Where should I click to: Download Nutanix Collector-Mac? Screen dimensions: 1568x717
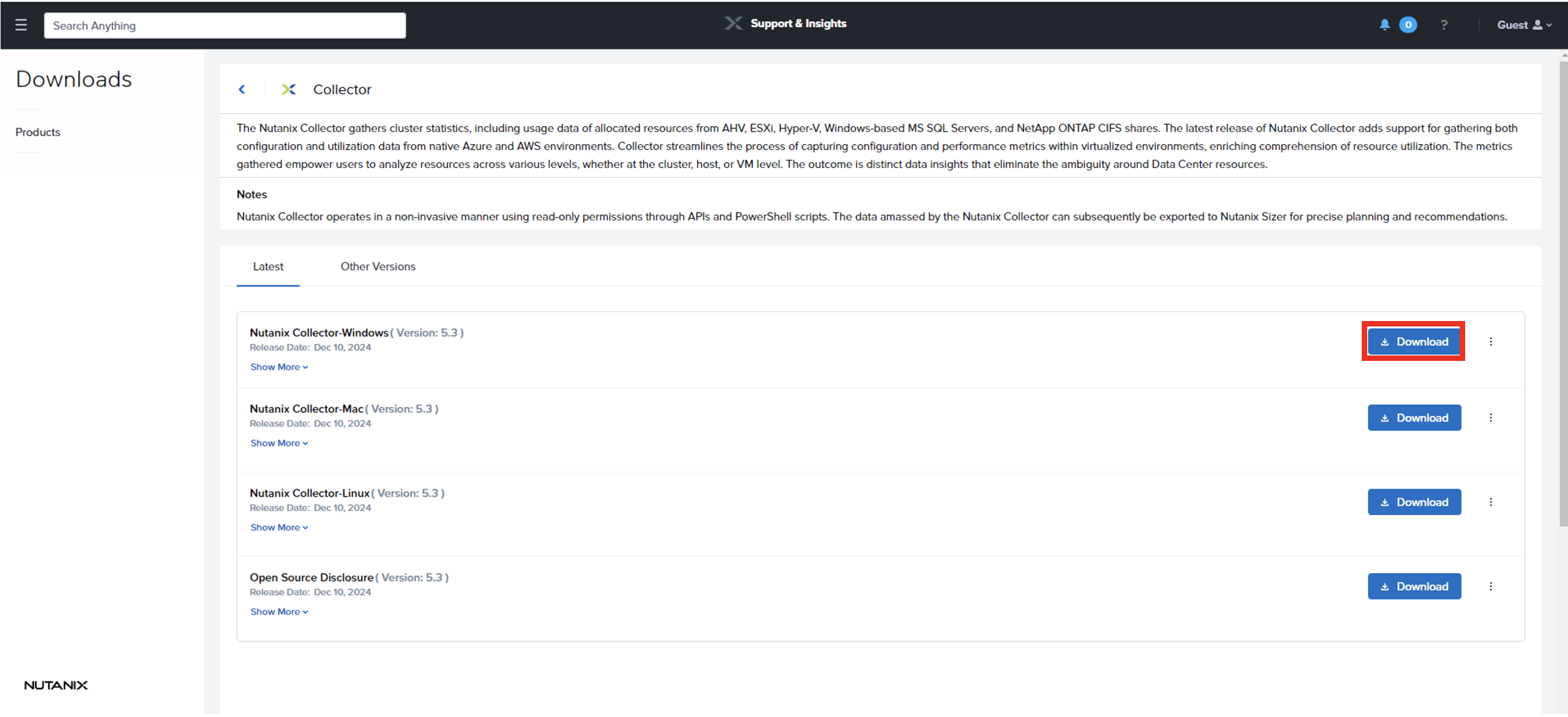(1414, 418)
